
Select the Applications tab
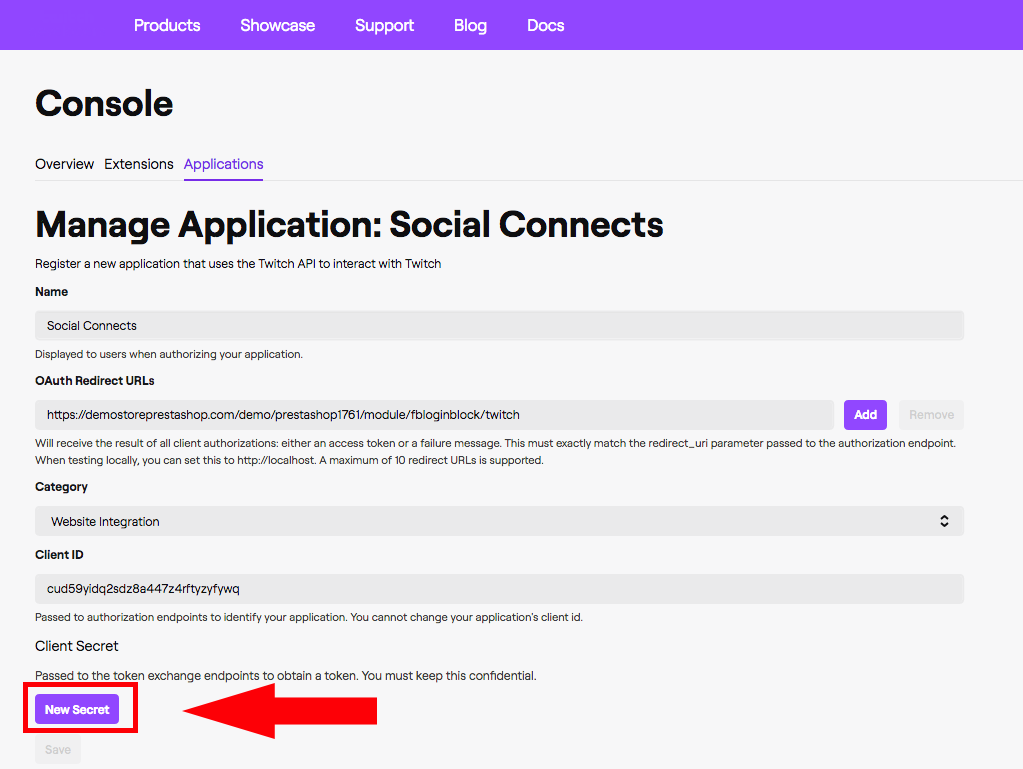coord(224,164)
